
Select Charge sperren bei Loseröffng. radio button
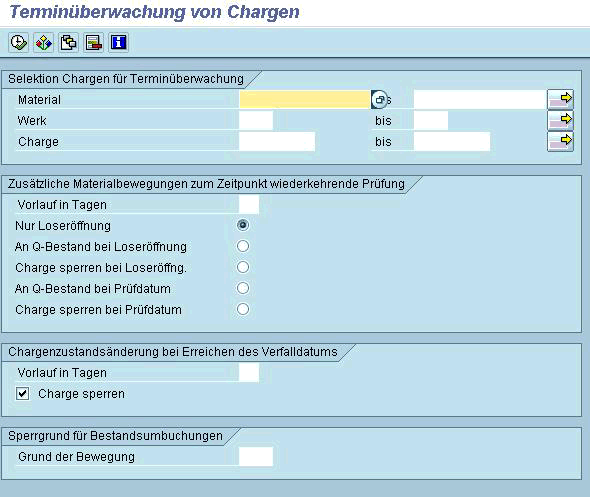click(x=243, y=267)
